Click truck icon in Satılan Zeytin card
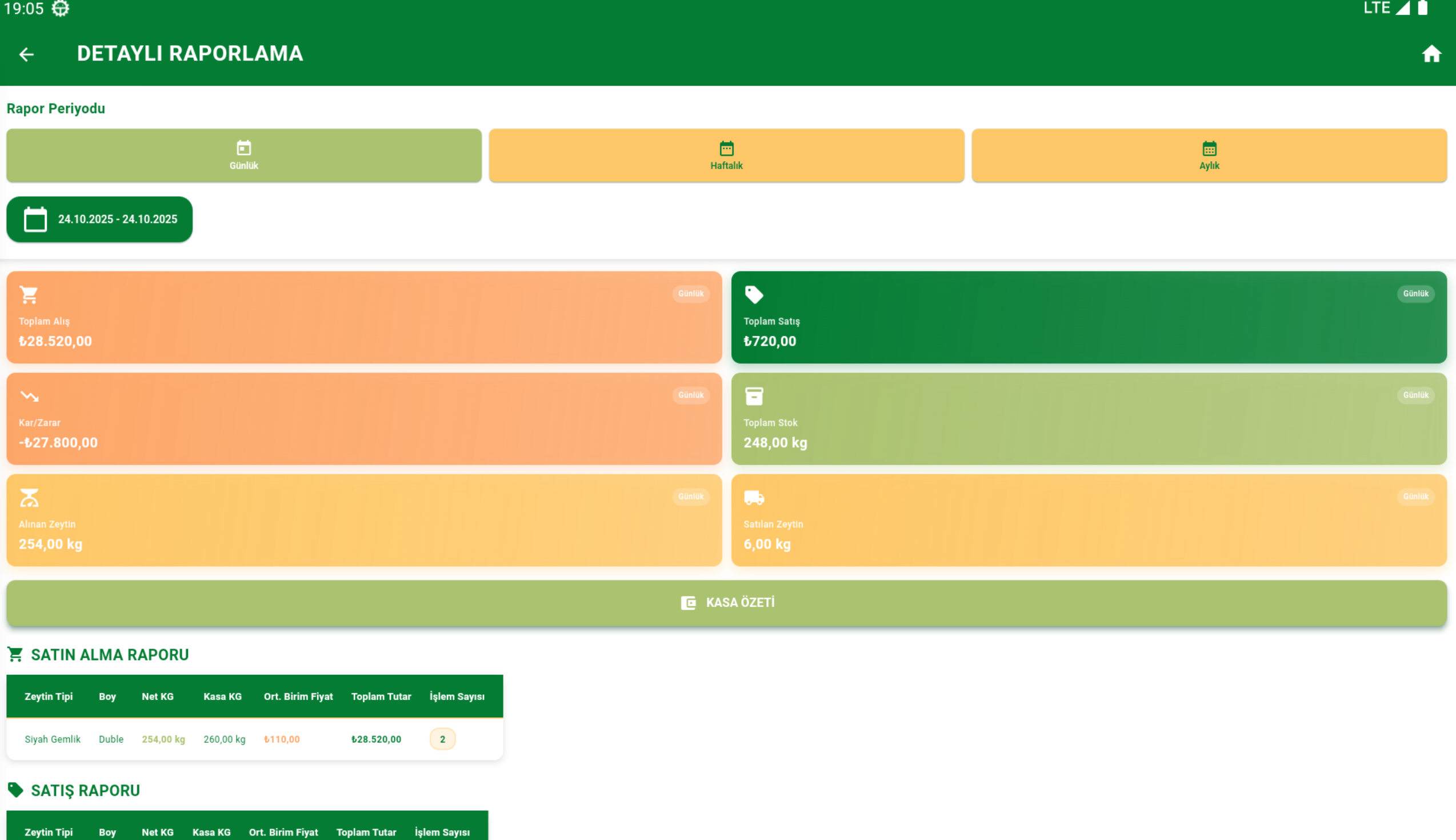Viewport: 1456px width, 840px height. coord(753,497)
